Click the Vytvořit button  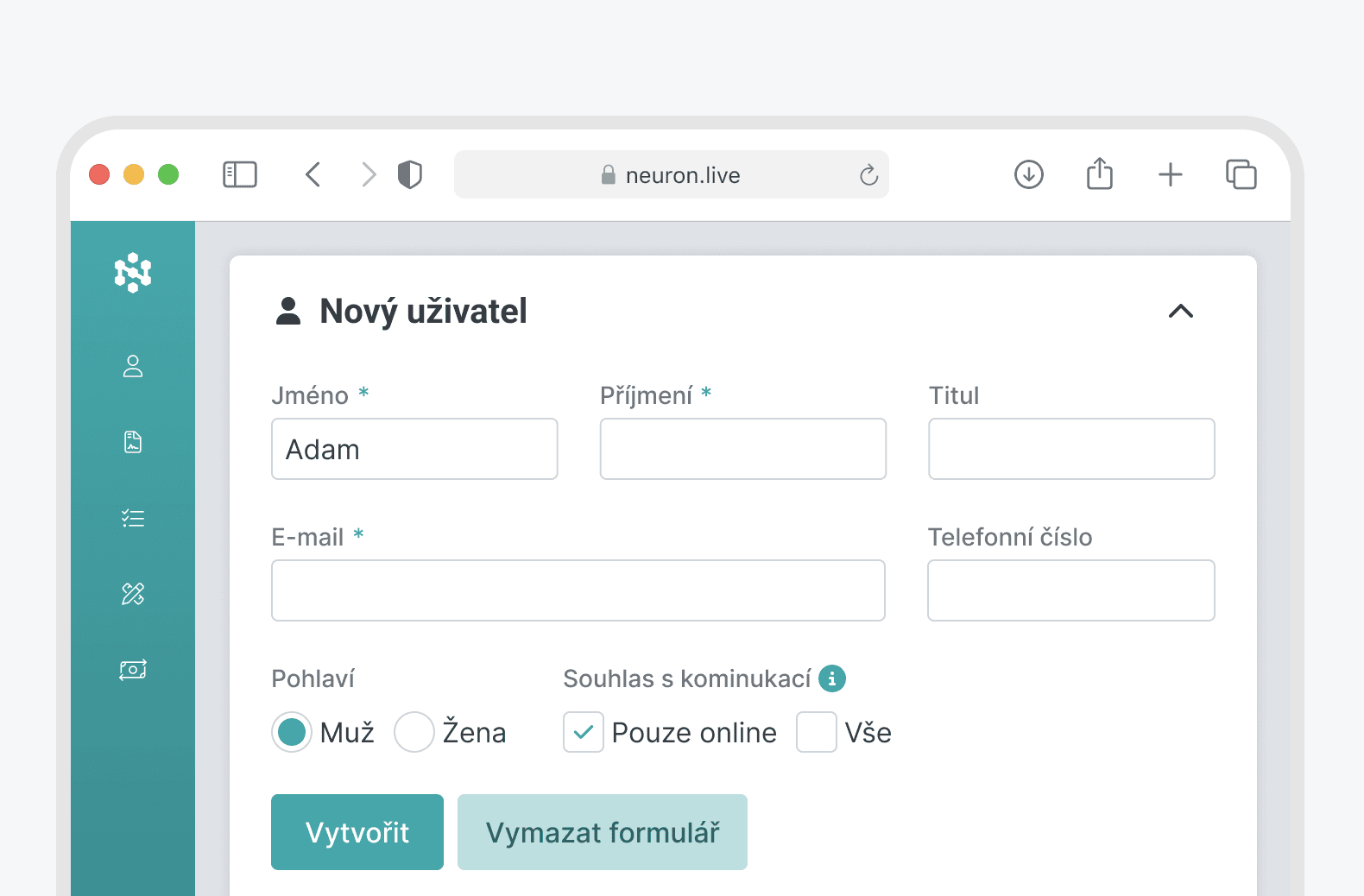click(357, 832)
